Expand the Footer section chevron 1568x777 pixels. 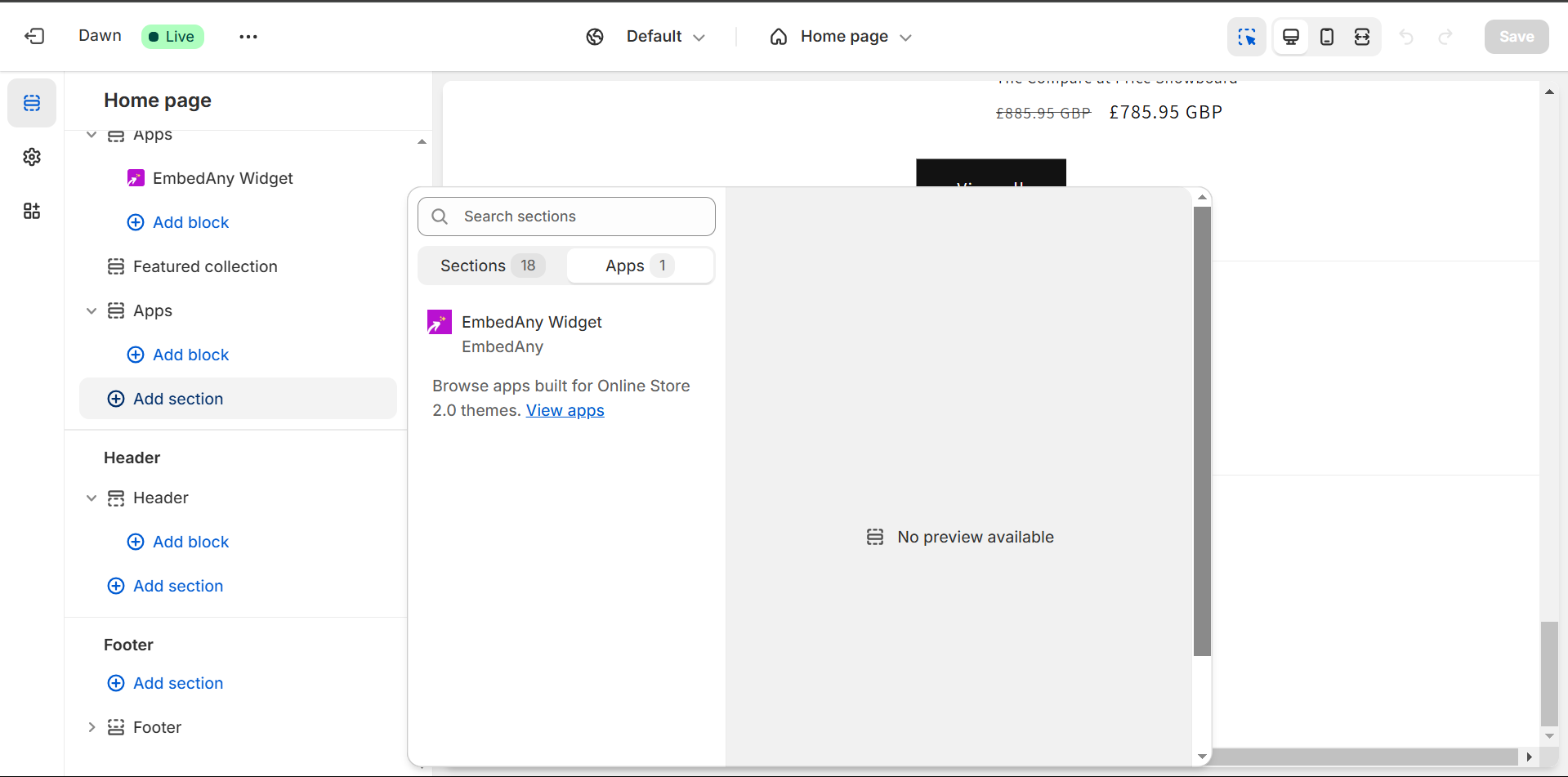pos(92,727)
